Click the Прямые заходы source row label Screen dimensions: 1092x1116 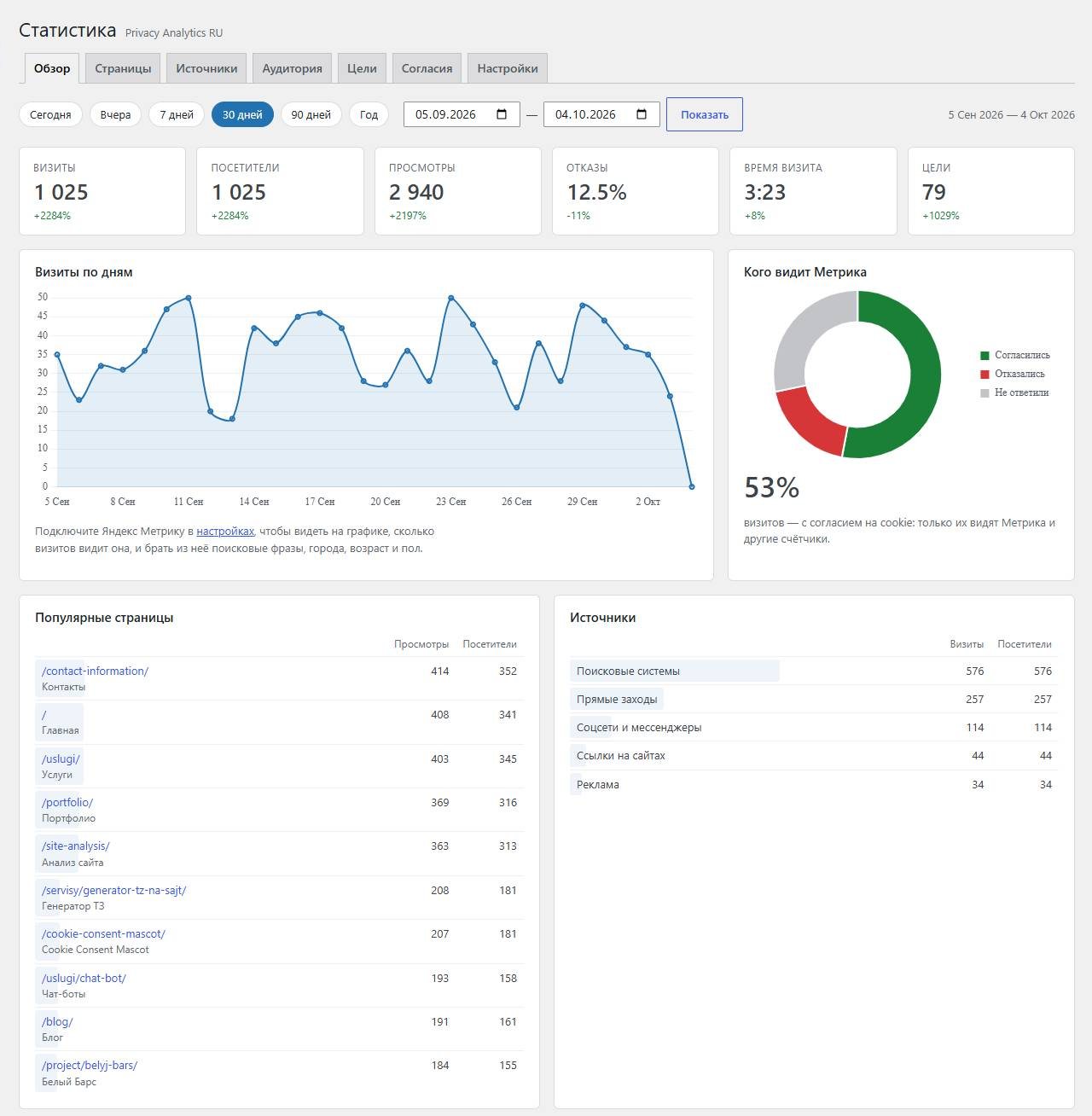(x=617, y=700)
